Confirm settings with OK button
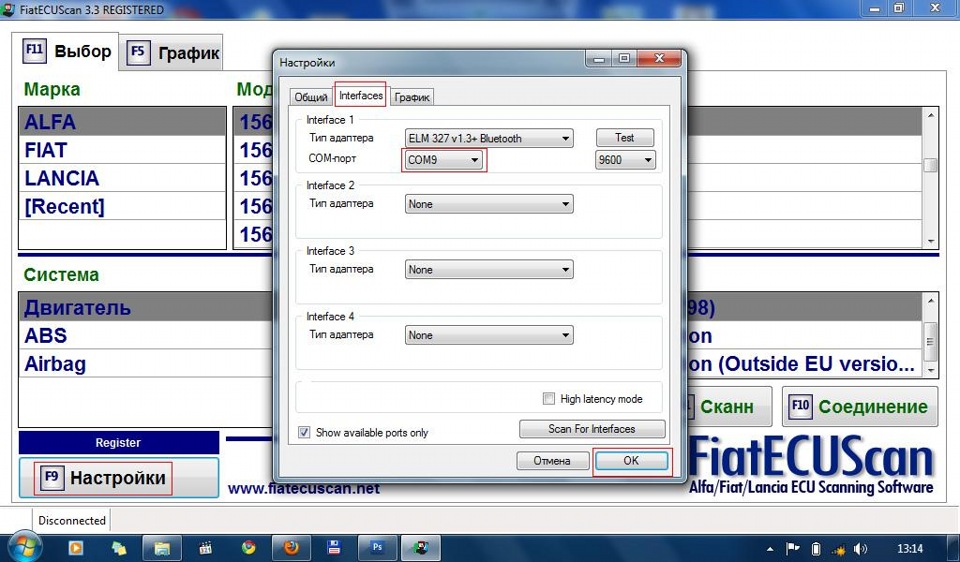This screenshot has width=960, height=562. click(631, 460)
